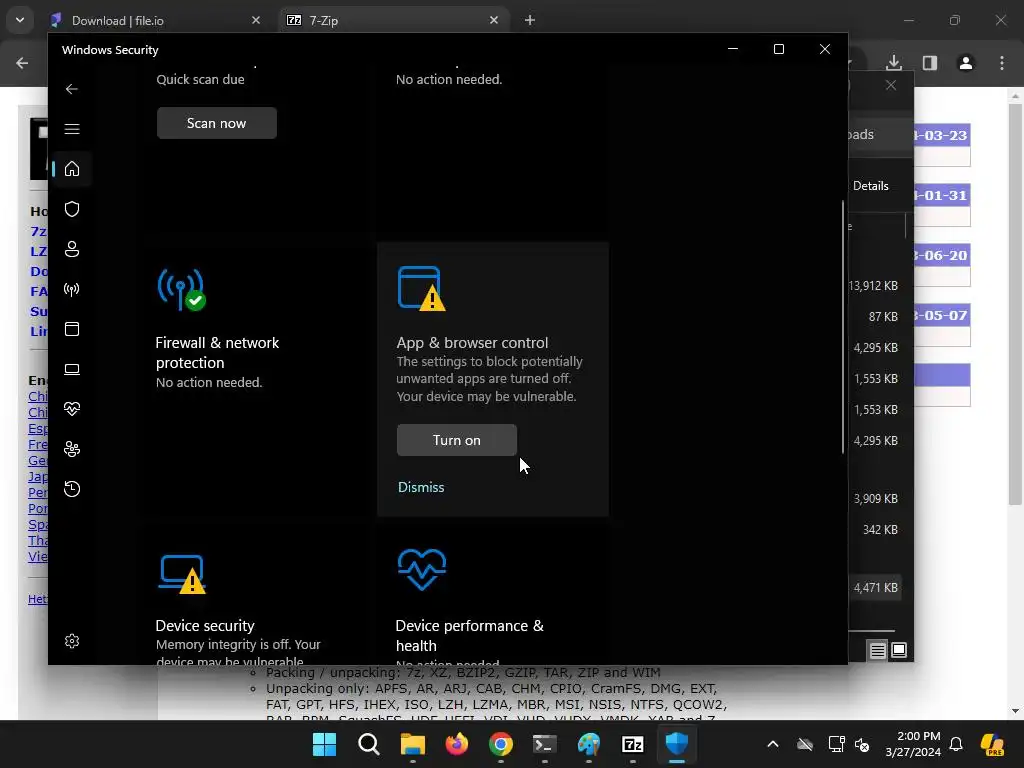Turn on app & browser control

coord(456,440)
